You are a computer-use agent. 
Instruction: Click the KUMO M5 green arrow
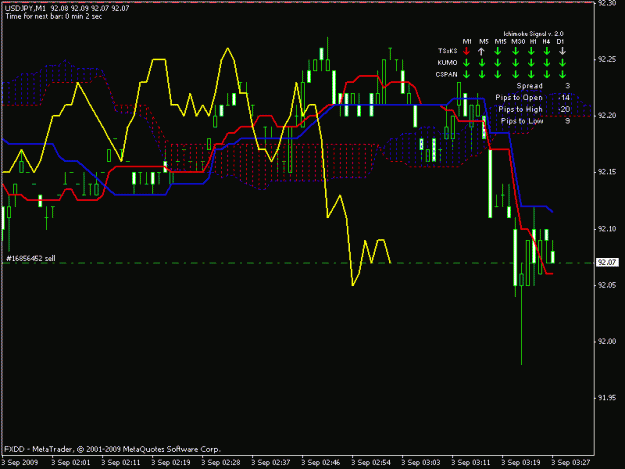[x=482, y=63]
